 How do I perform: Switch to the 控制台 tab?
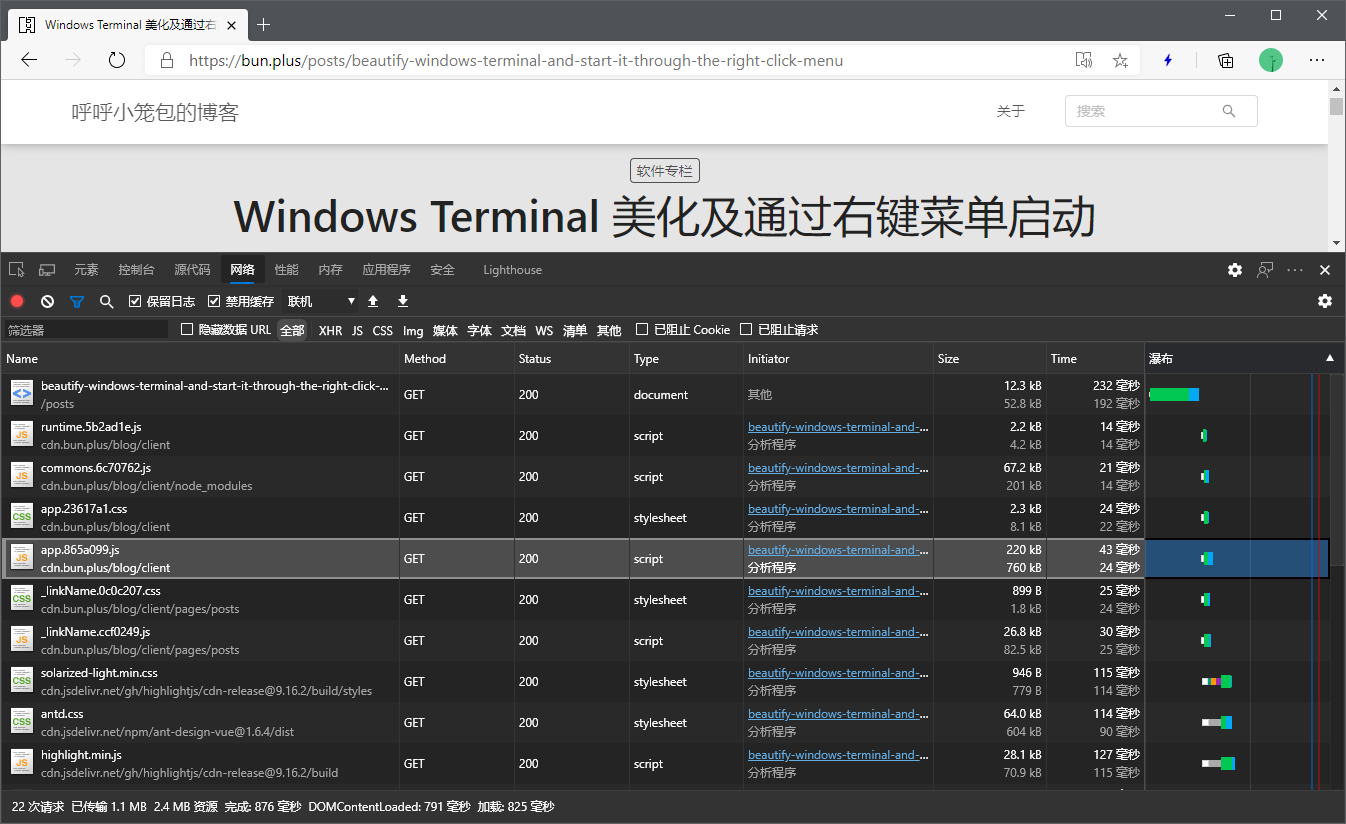[x=136, y=270]
